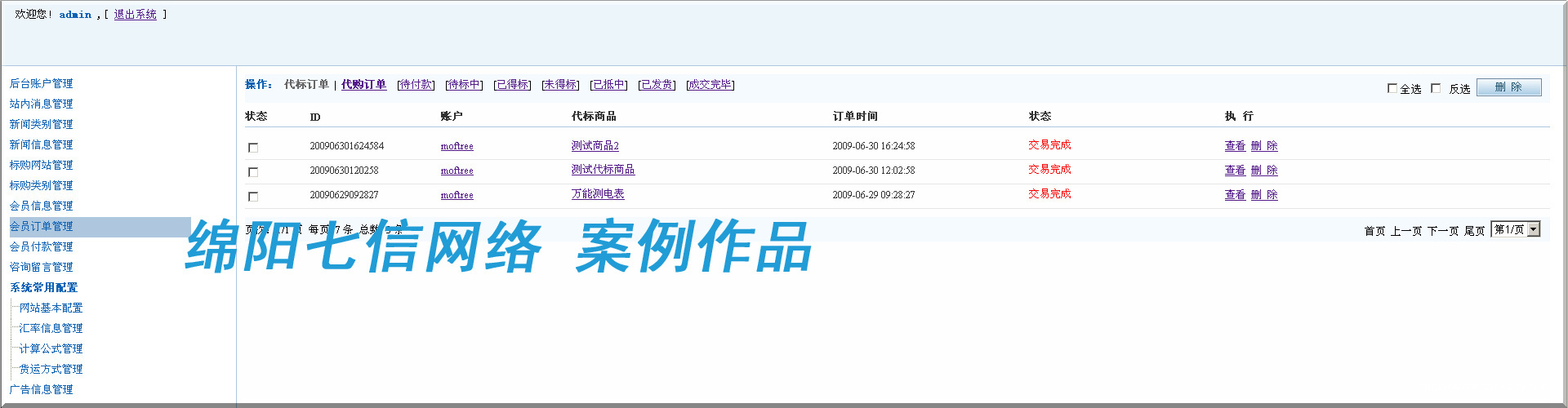Select 汇率信息管理 tree item

tap(51, 329)
